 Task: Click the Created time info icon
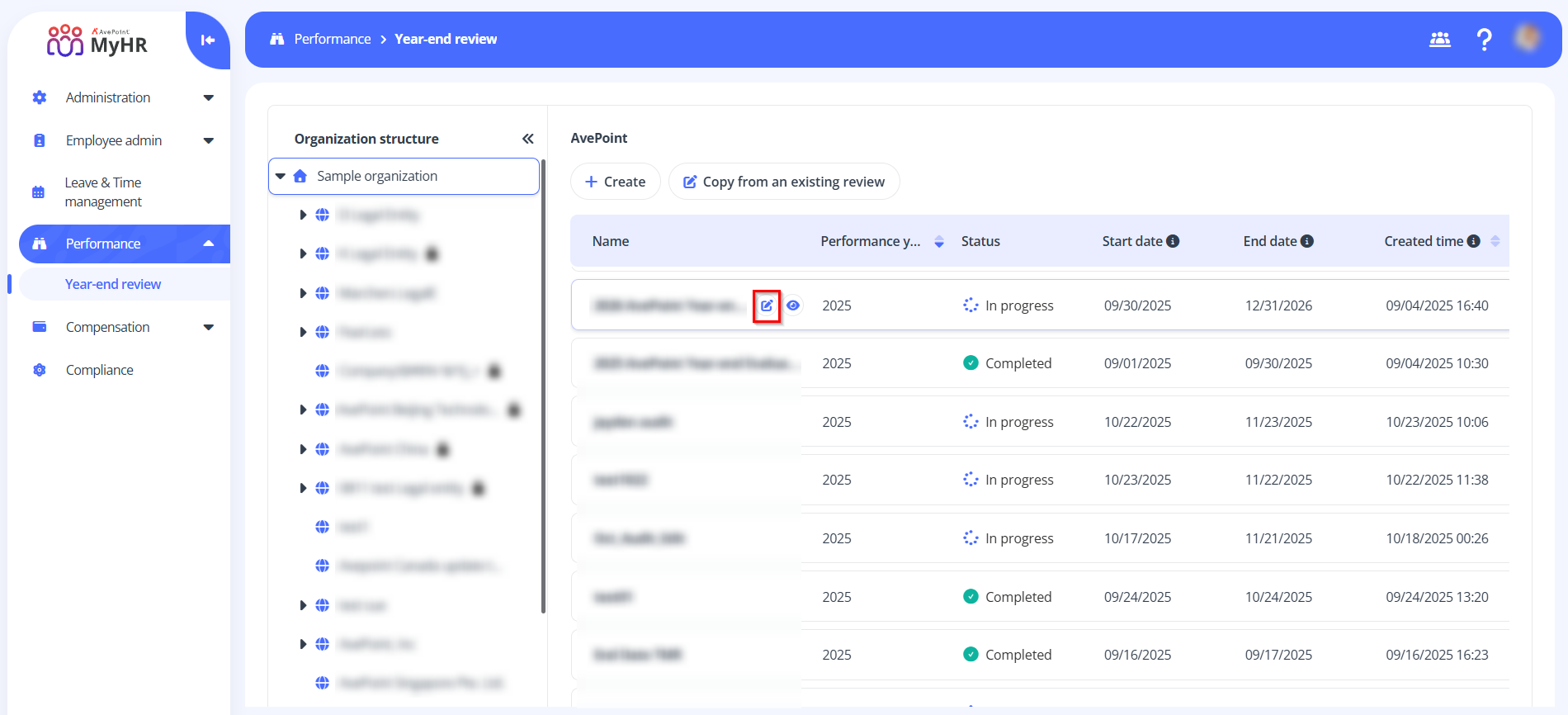pos(1474,241)
